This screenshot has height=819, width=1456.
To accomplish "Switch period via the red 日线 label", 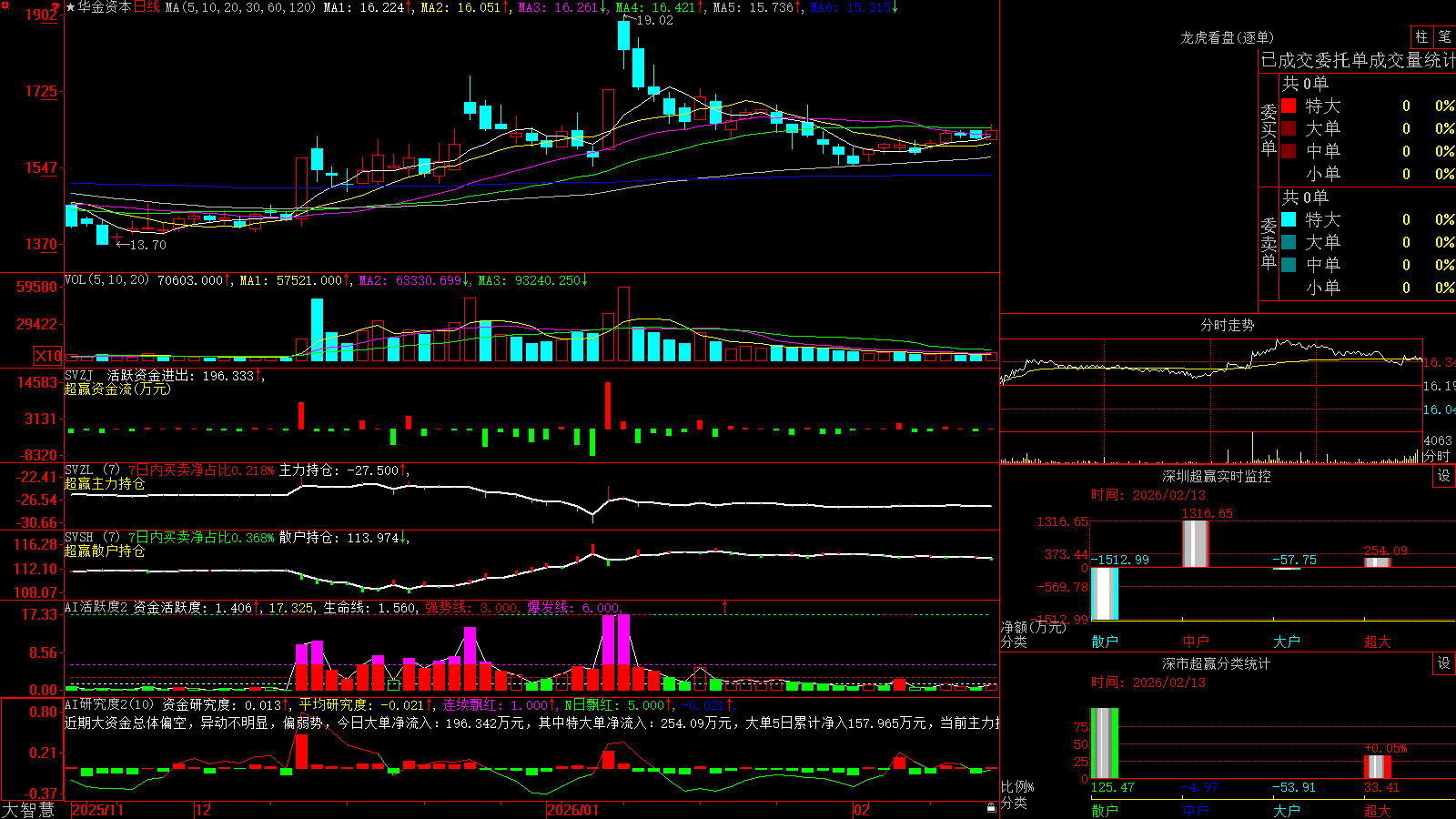I will (x=147, y=7).
